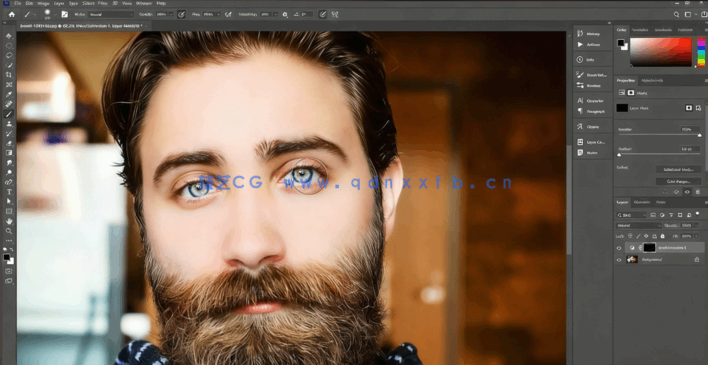The image size is (708, 365).
Task: Open the layer Fill dropdown
Action: 695,236
